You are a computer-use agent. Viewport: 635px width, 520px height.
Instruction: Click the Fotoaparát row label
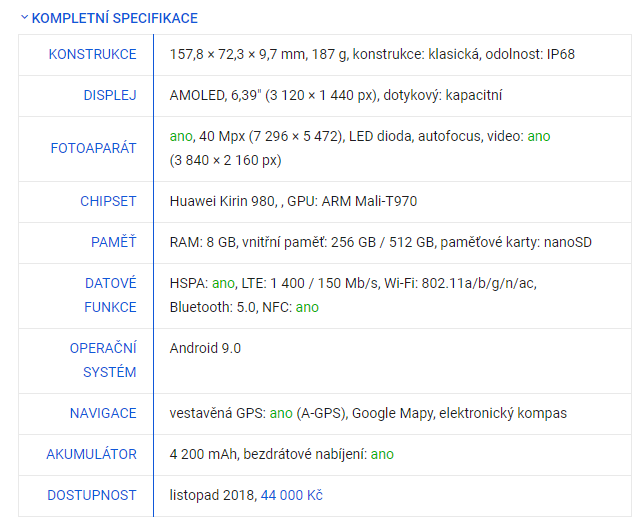pos(93,148)
